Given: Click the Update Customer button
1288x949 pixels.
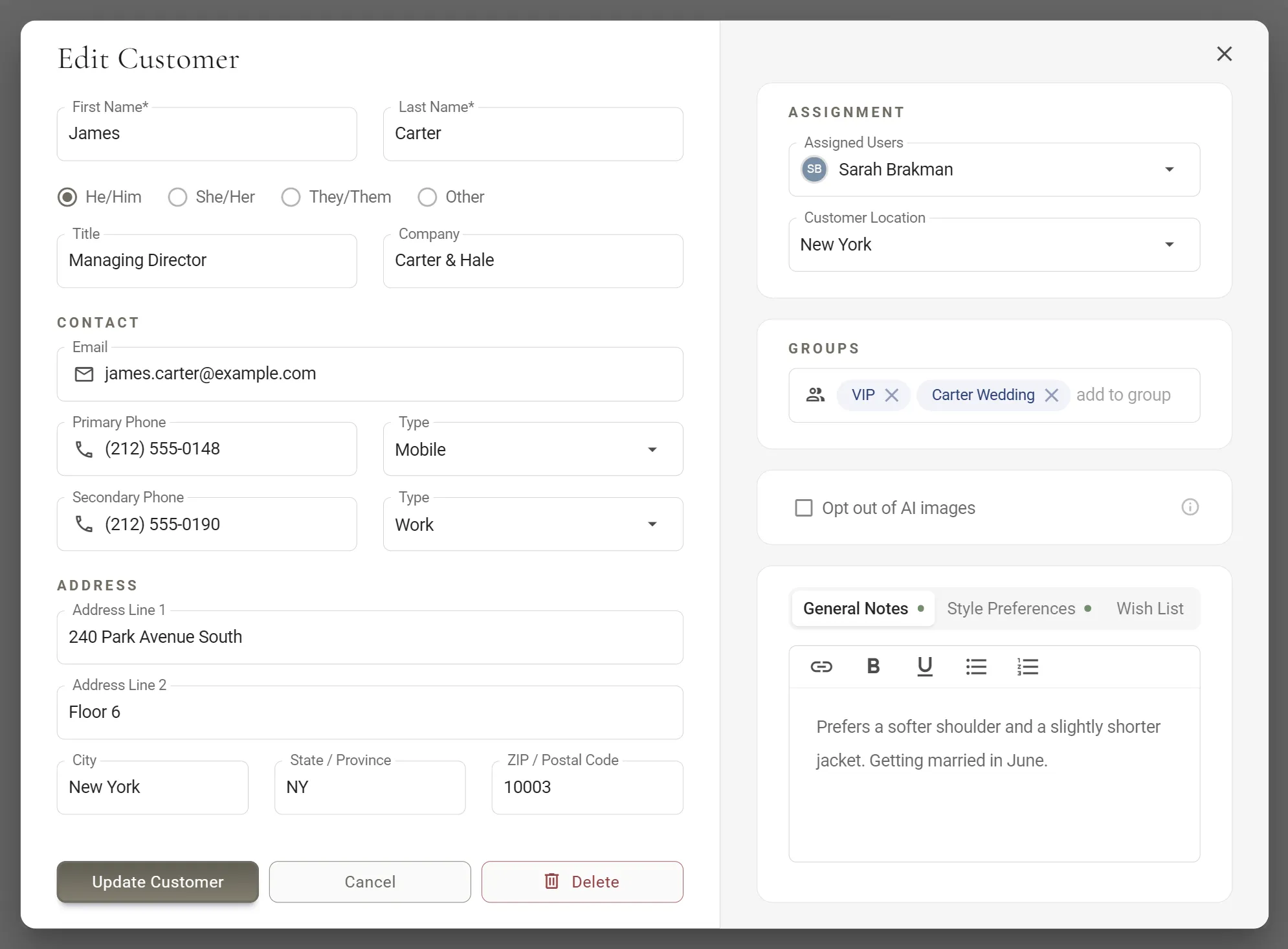Looking at the screenshot, I should point(157,882).
